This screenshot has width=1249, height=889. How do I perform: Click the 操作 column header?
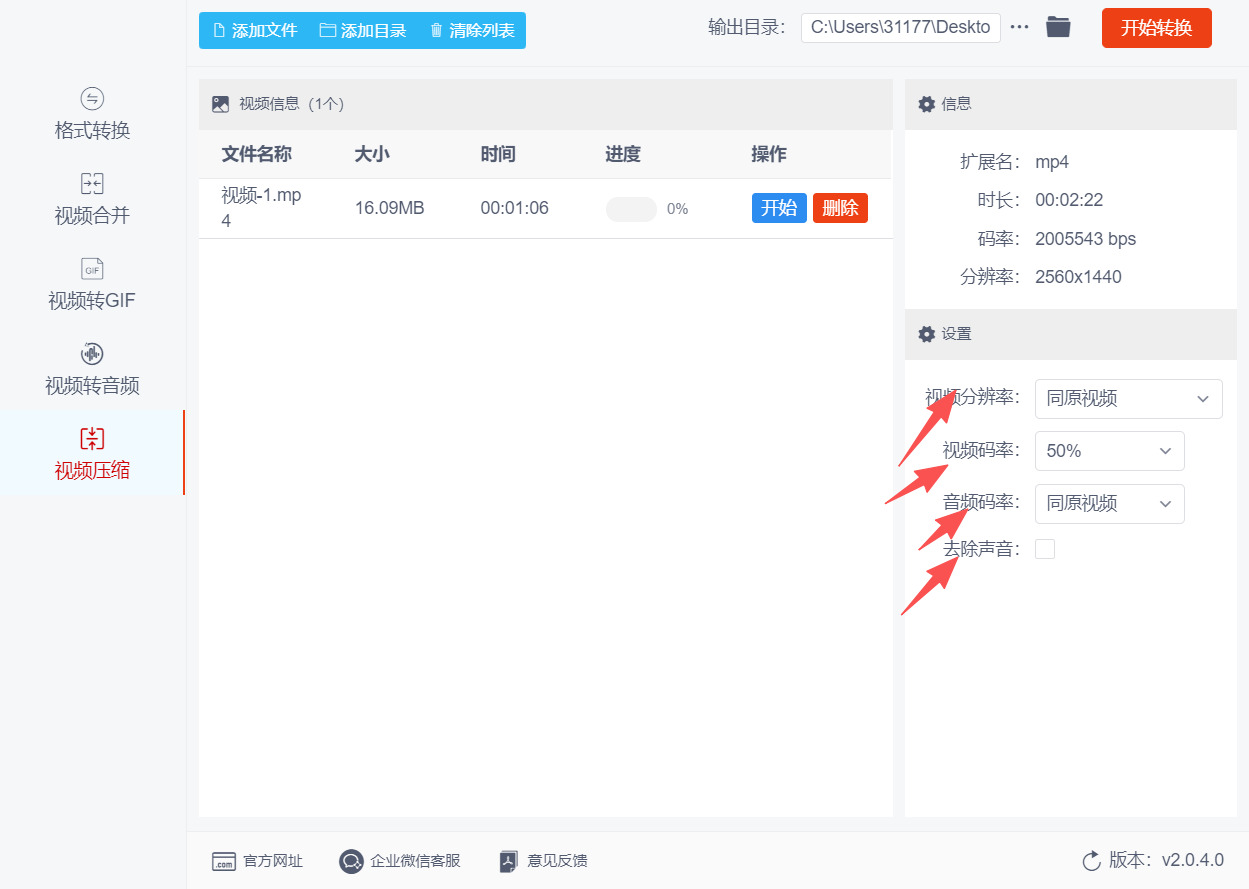tap(769, 154)
